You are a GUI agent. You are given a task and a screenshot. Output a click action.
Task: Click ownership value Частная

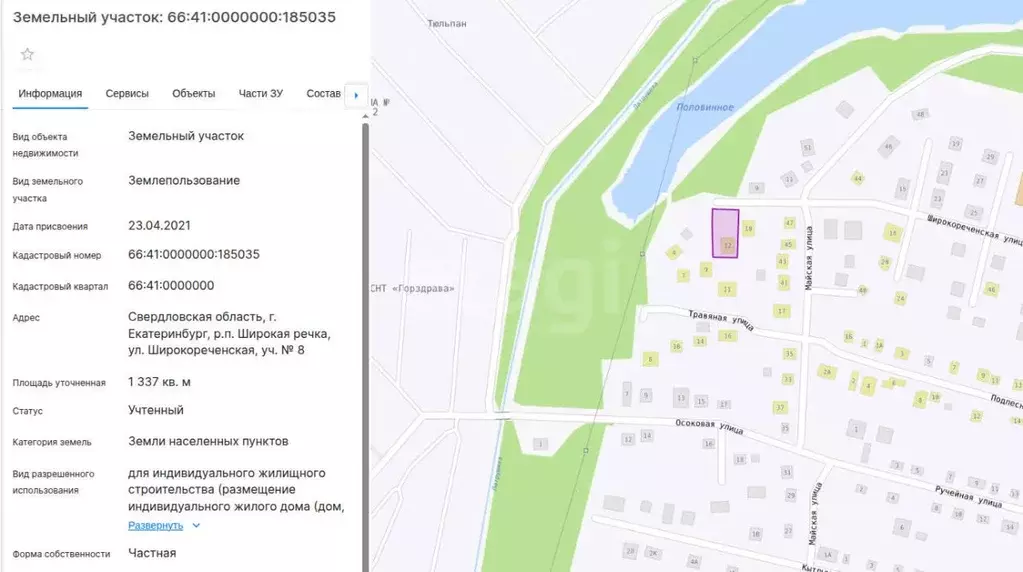click(x=152, y=553)
